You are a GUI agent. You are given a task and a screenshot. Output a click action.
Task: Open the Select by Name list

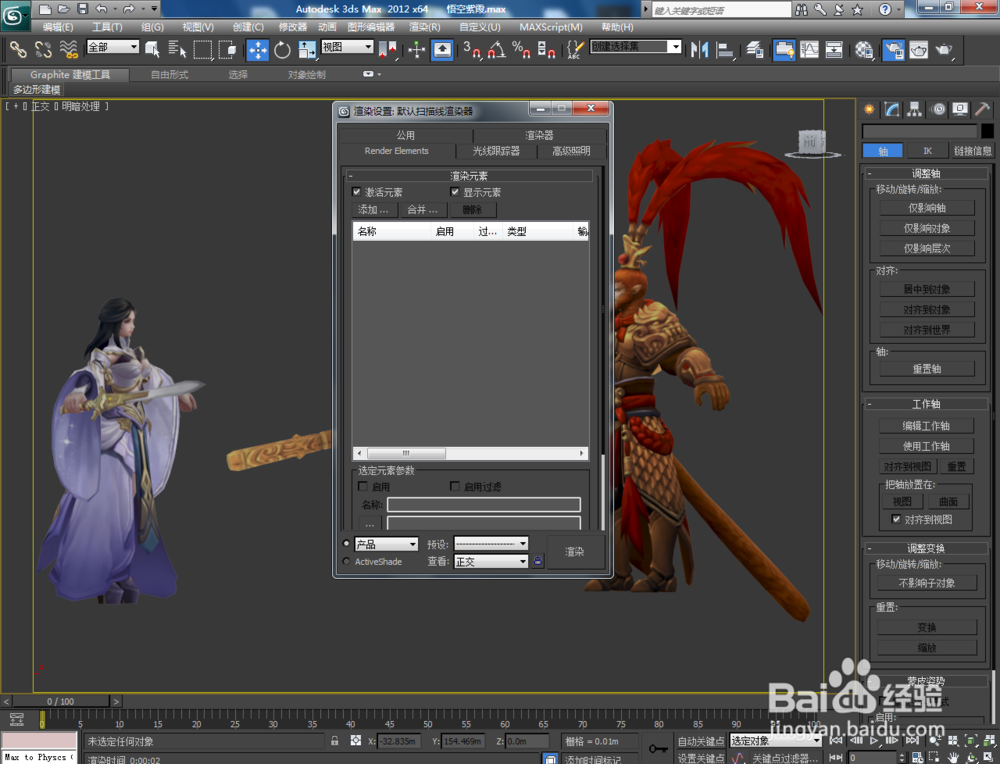tap(177, 49)
